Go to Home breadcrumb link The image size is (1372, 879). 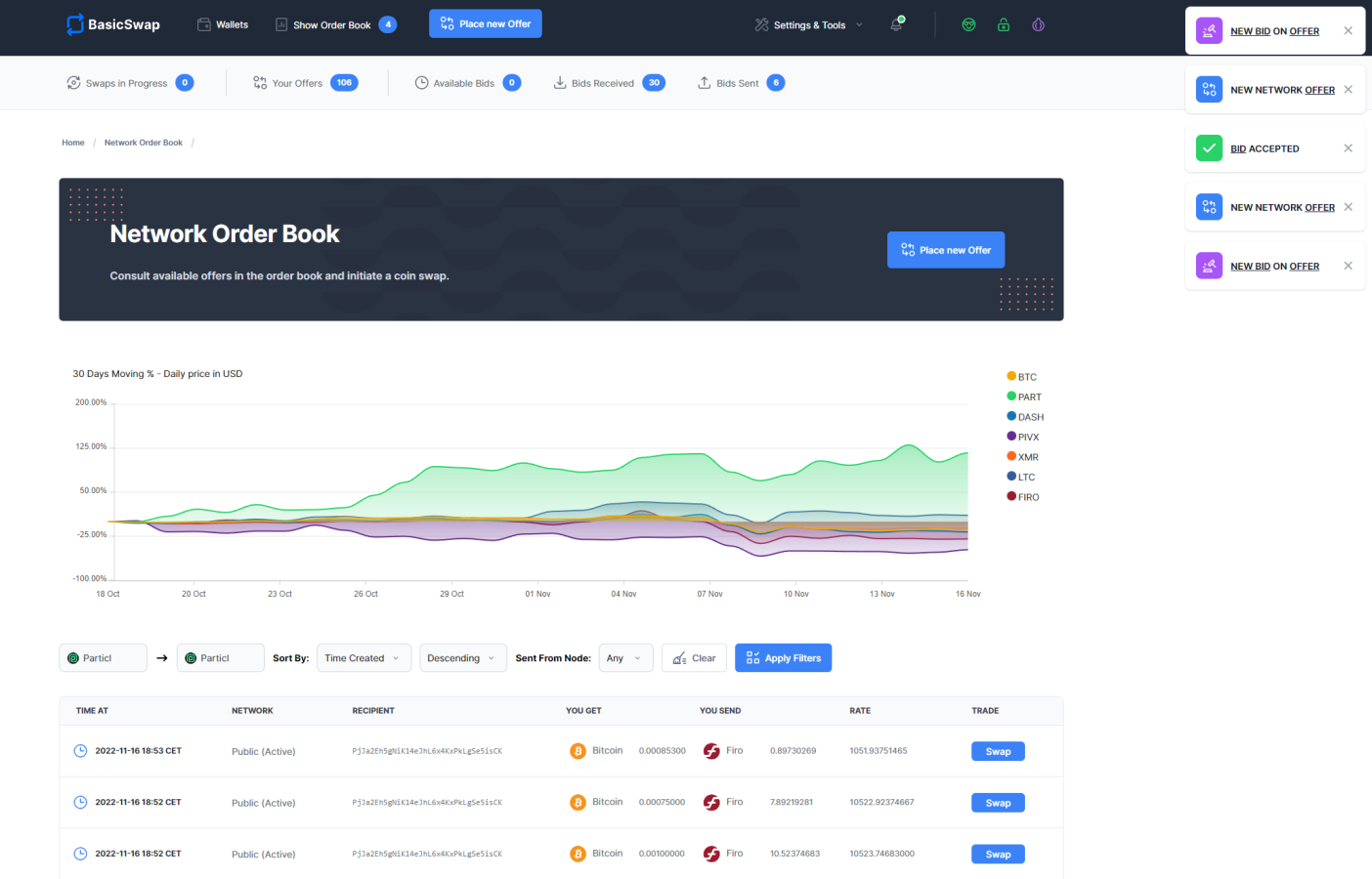[73, 143]
